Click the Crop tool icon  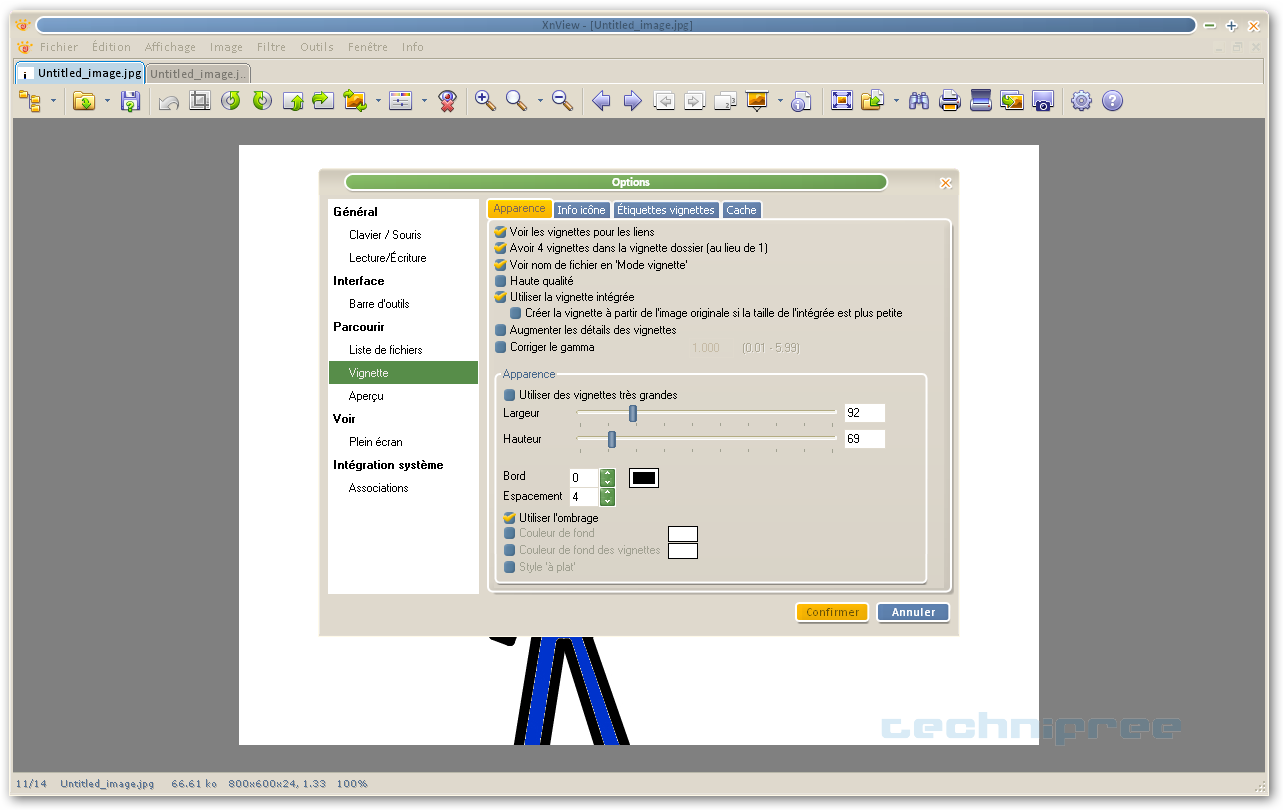point(200,101)
